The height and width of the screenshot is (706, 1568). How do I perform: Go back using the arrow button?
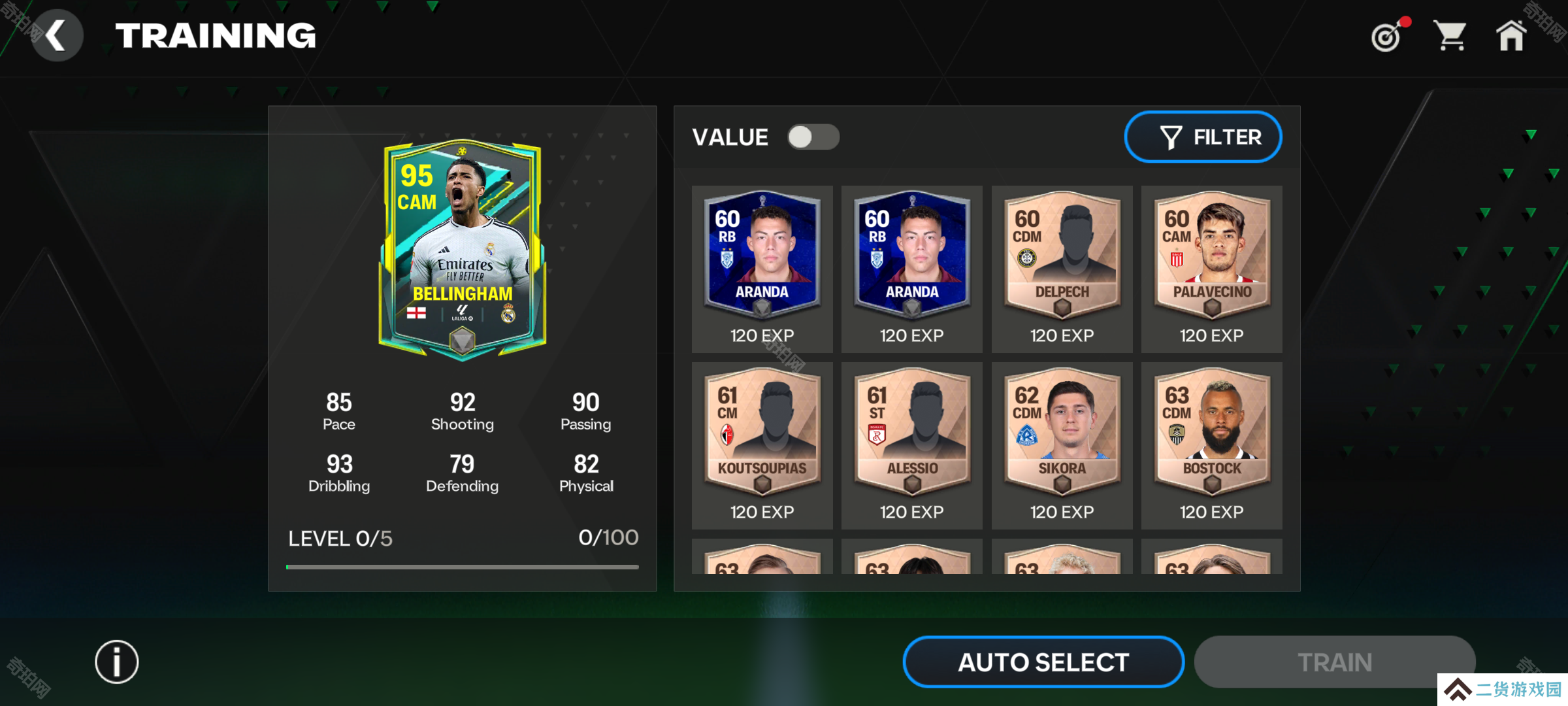click(x=57, y=35)
